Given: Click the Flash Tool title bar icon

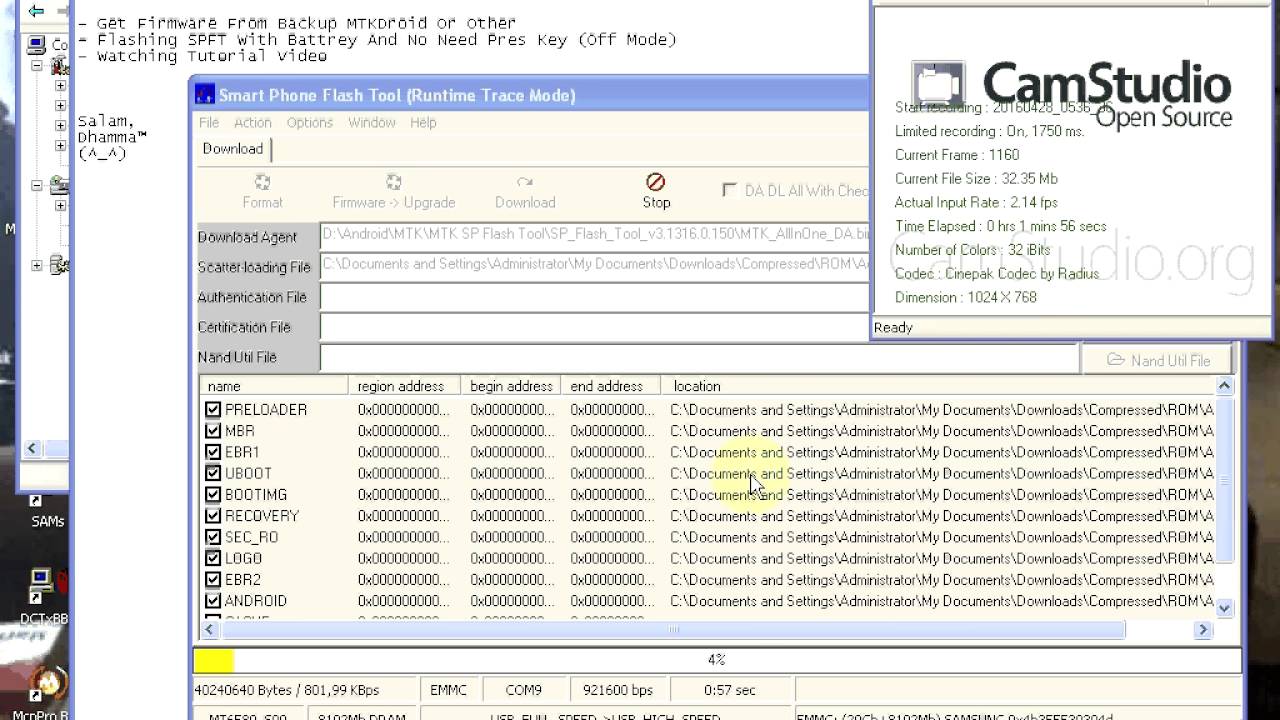Looking at the screenshot, I should click(x=205, y=95).
